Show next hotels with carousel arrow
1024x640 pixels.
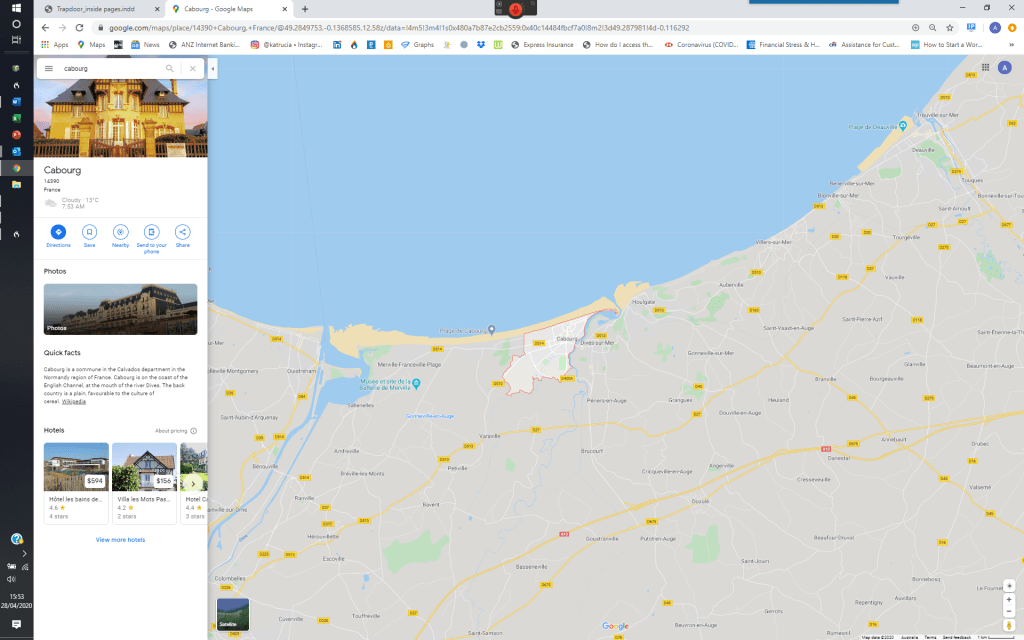193,483
